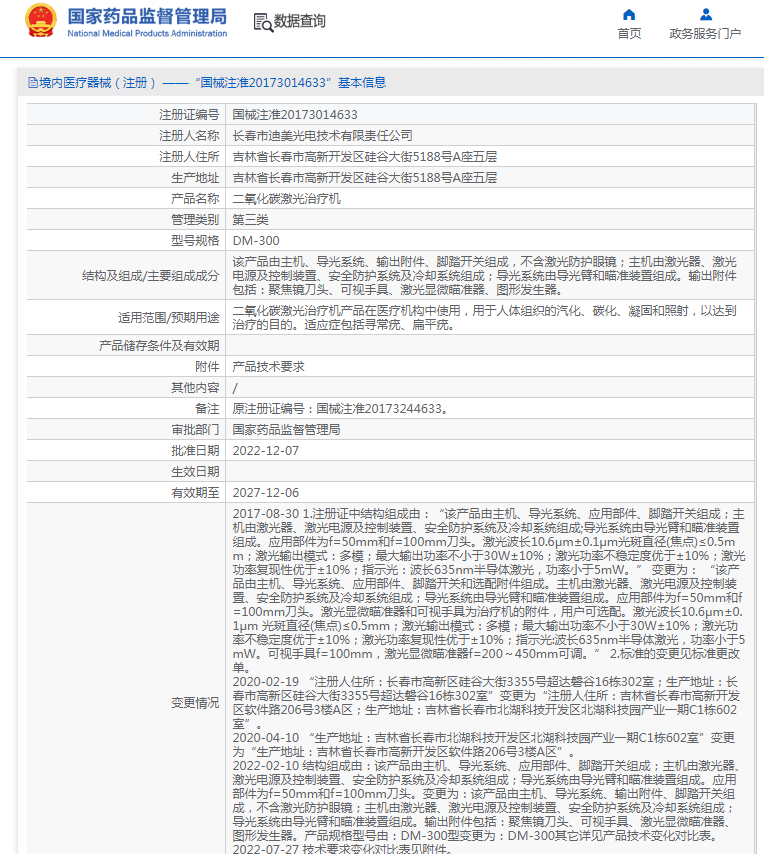Click the 2020-04-10 change record text
This screenshot has height=854, width=764.
[484, 745]
